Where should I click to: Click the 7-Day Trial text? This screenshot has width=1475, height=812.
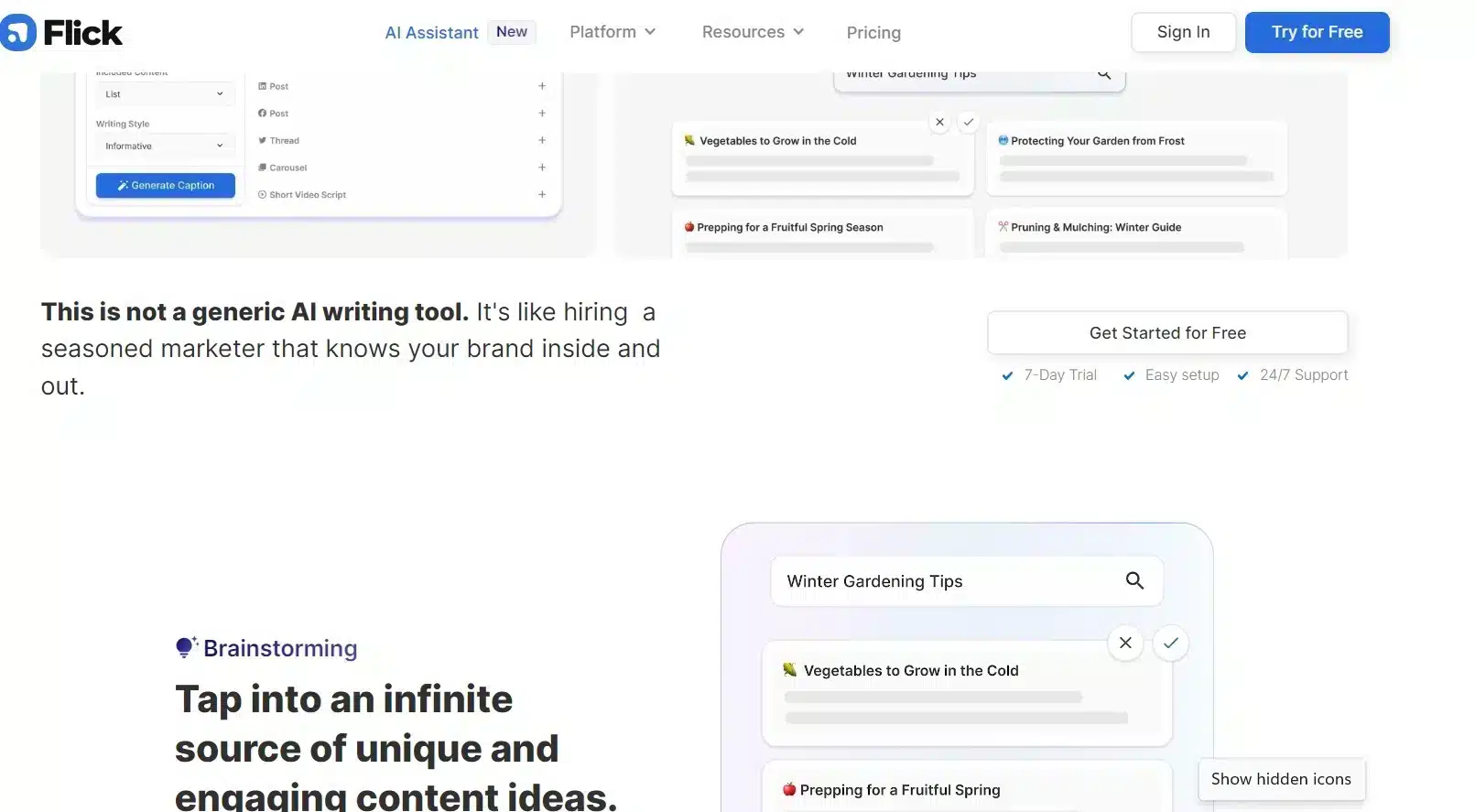(1060, 375)
